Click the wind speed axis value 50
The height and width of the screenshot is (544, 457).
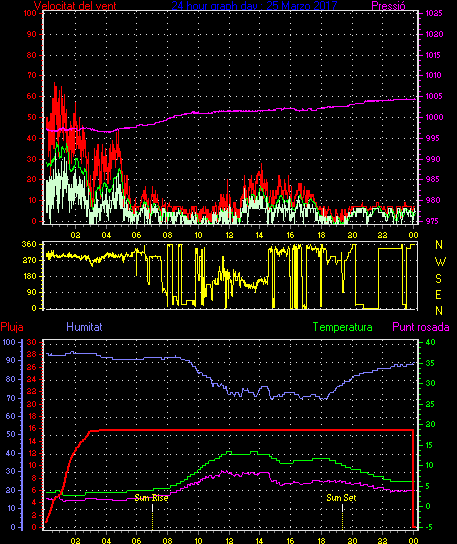click(x=32, y=117)
